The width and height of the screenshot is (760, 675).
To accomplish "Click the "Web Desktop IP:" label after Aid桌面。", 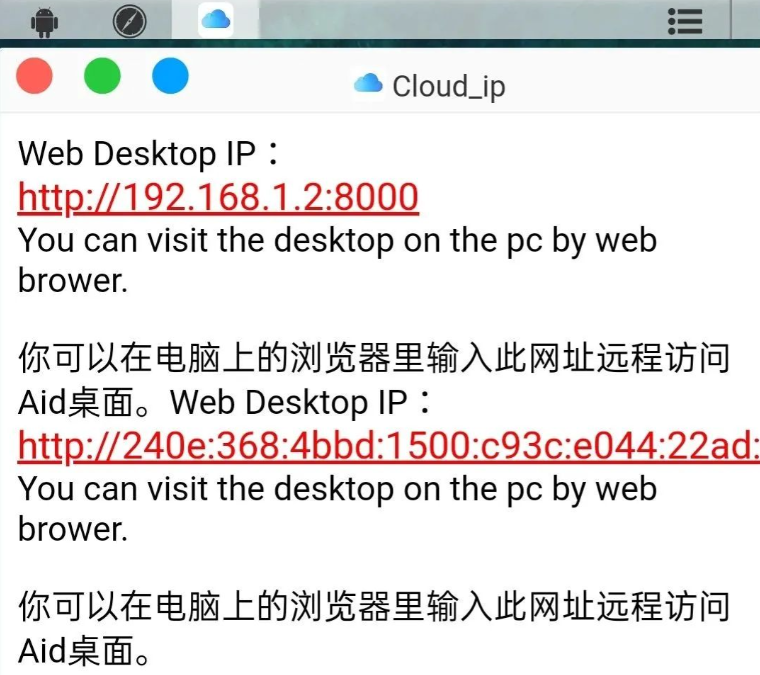I will (x=301, y=402).
